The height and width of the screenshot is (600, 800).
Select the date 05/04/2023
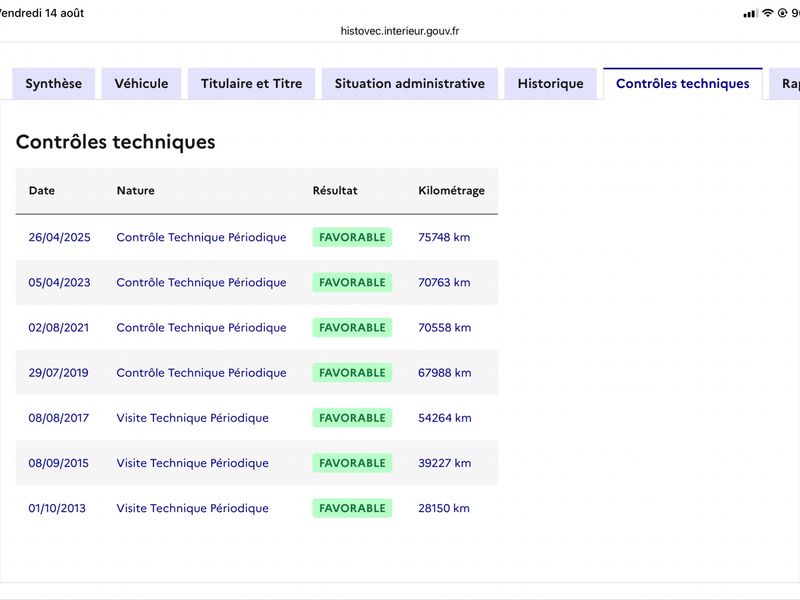click(x=60, y=283)
